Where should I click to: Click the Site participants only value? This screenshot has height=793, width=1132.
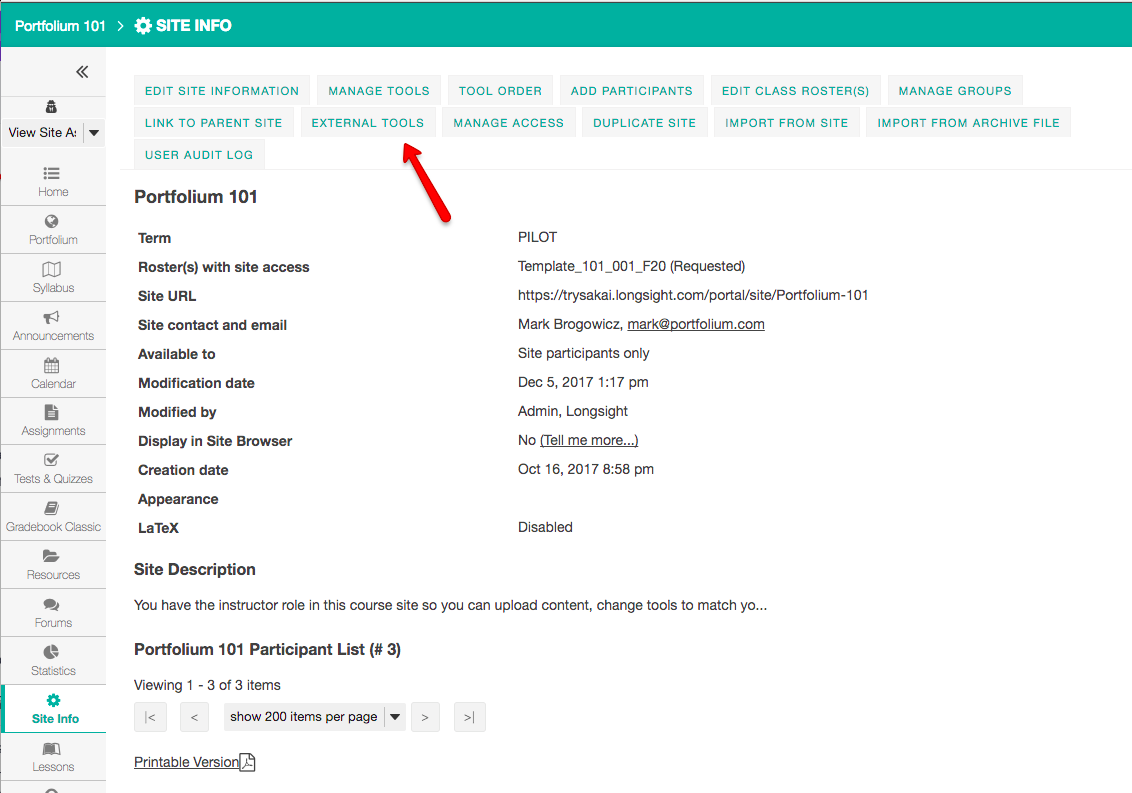(x=583, y=353)
